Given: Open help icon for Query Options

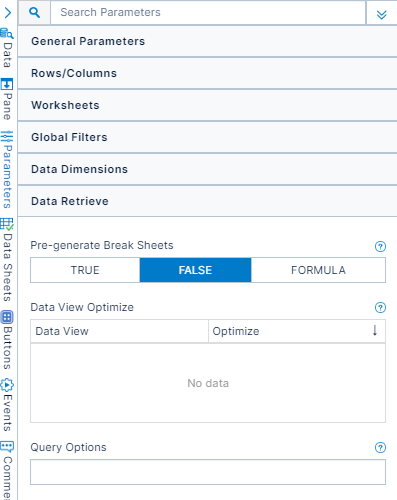Looking at the screenshot, I should tap(380, 447).
